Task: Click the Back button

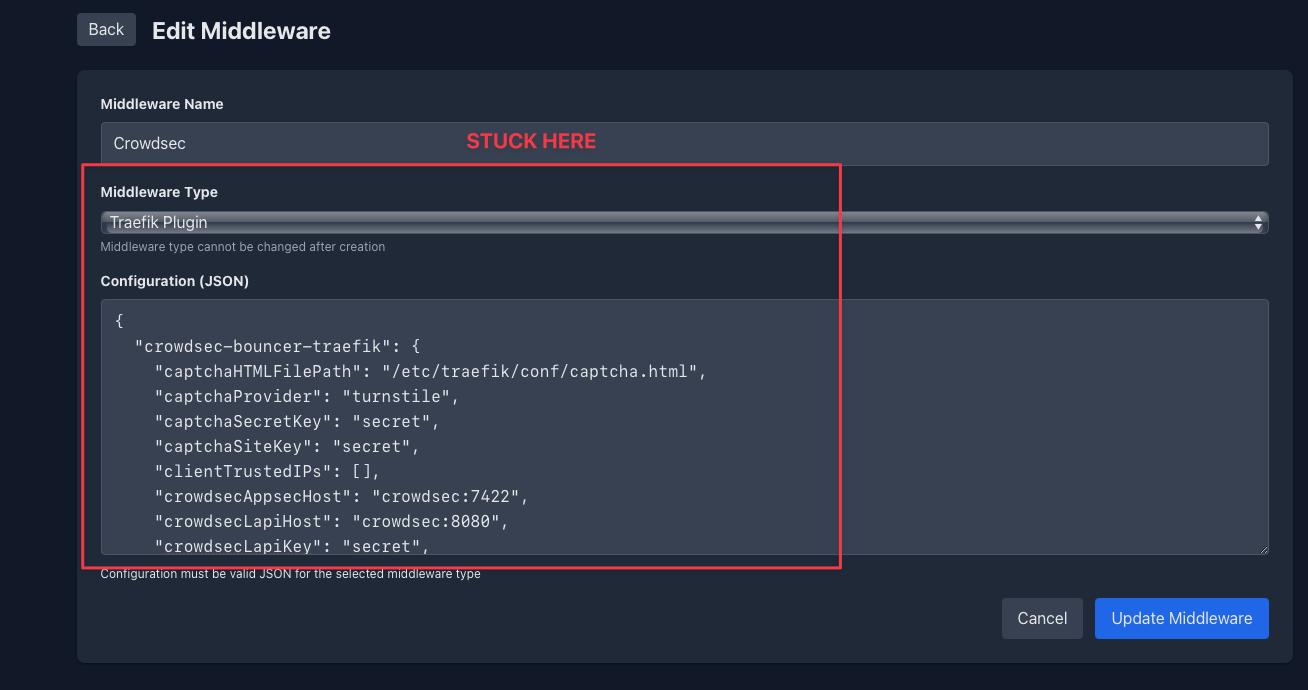Action: click(106, 29)
